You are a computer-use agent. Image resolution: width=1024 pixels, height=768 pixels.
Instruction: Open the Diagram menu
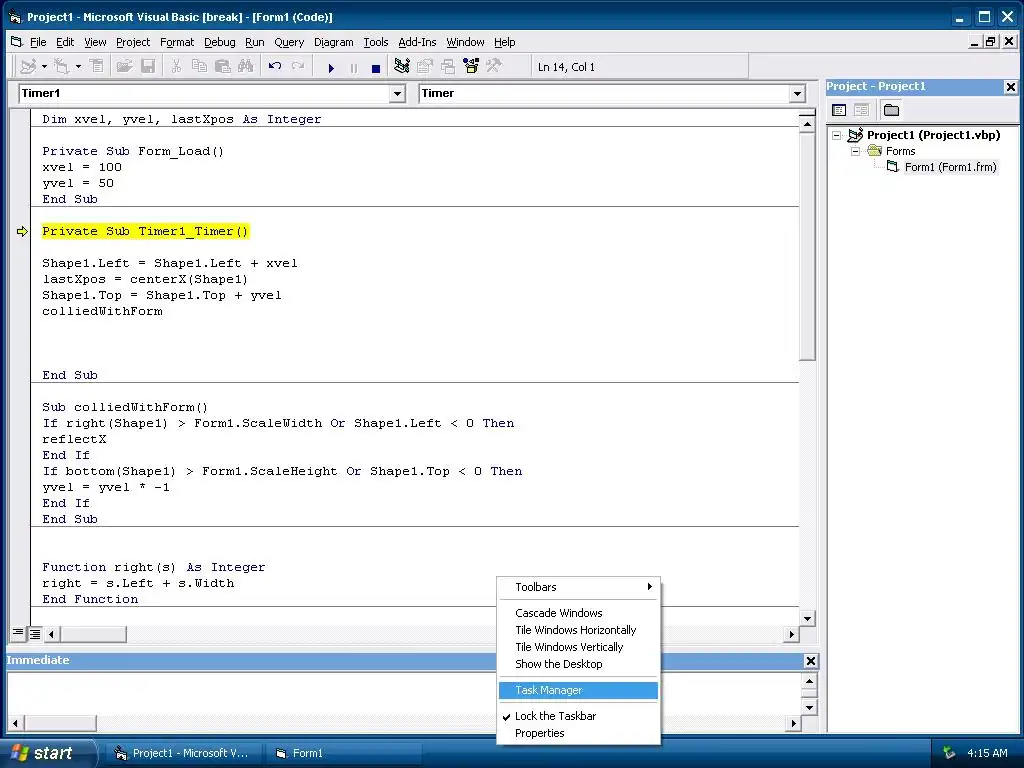coord(334,42)
